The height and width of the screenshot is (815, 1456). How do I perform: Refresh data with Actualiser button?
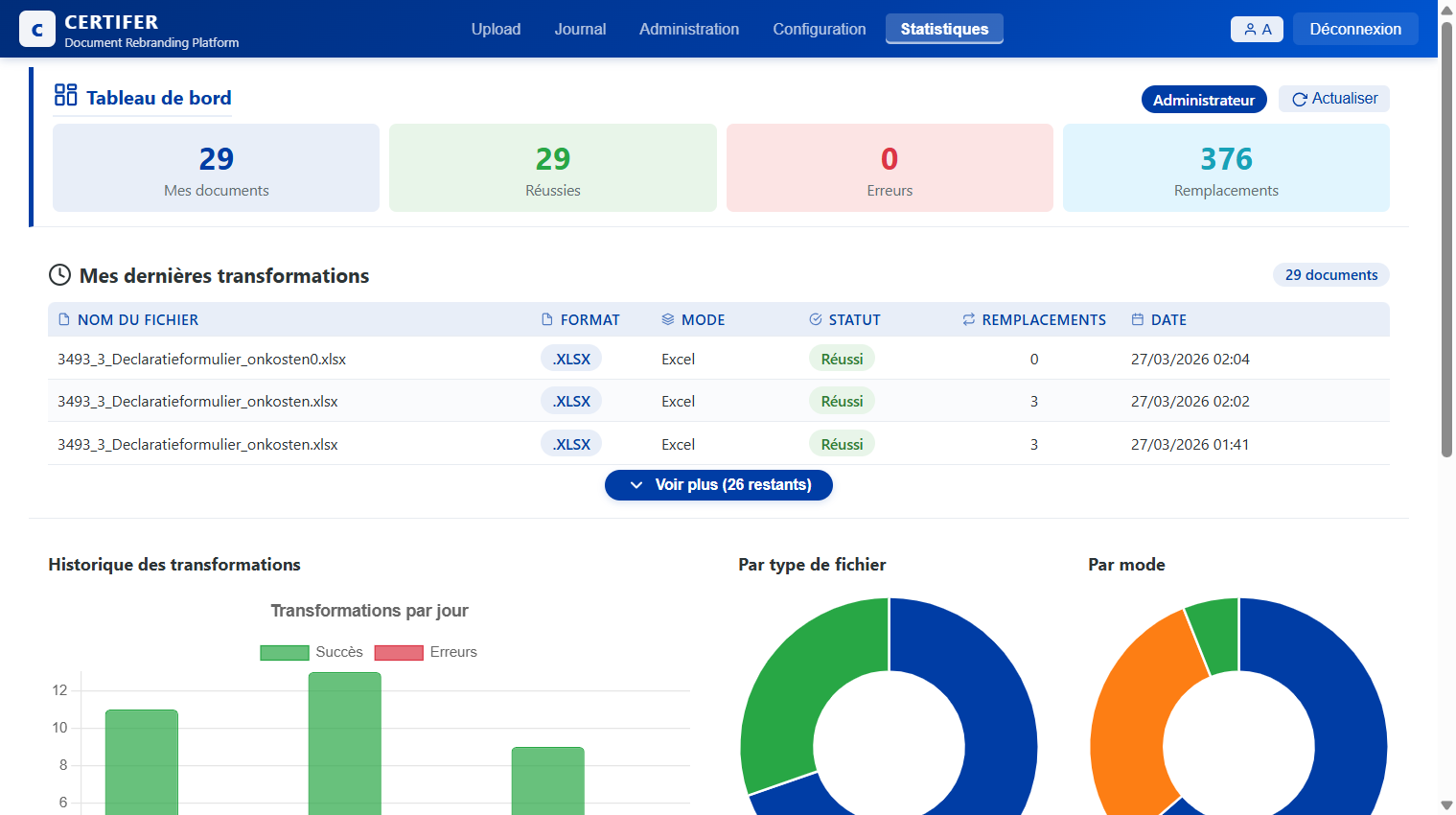[1333, 99]
